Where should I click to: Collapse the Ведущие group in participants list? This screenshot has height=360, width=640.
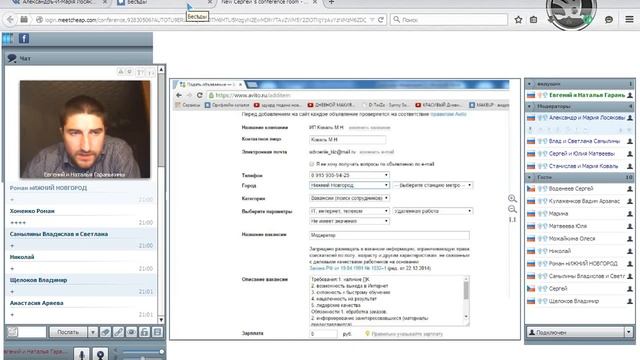pos(529,84)
